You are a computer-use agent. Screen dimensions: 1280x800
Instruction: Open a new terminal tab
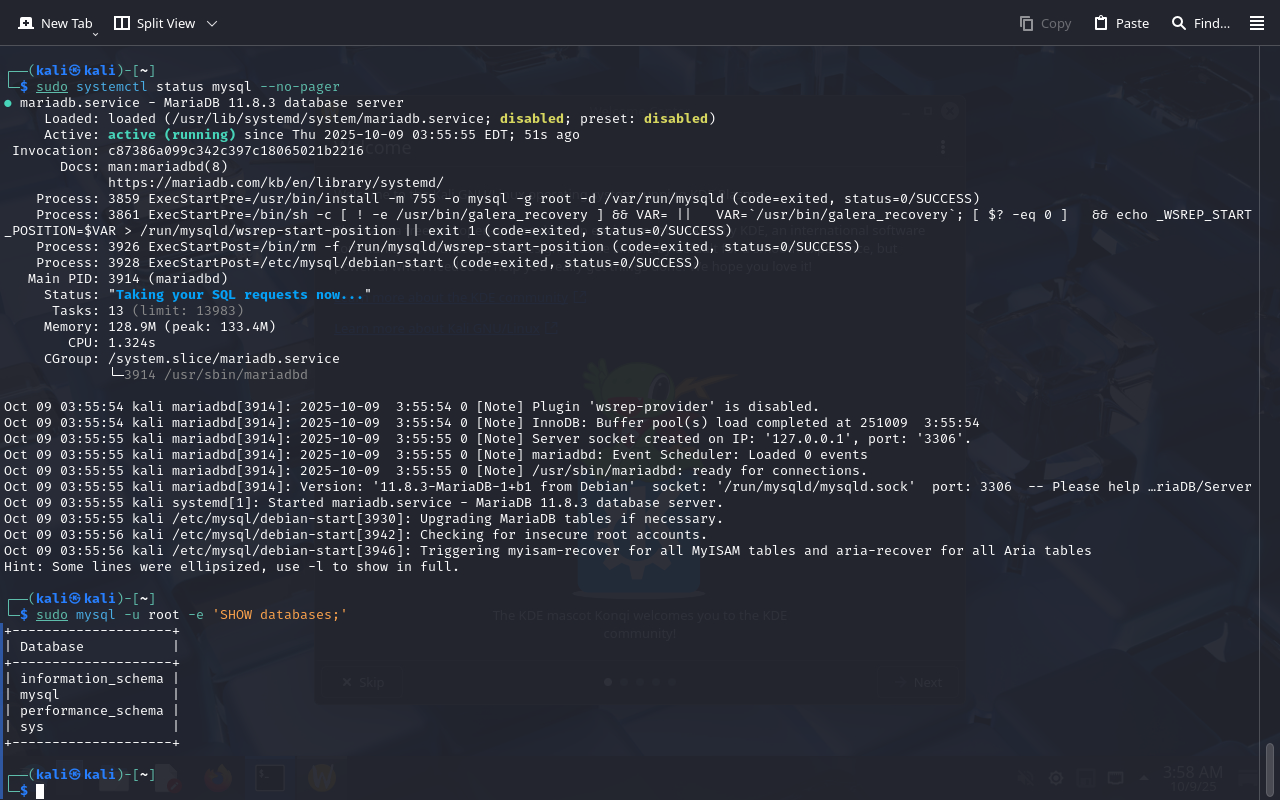(x=55, y=23)
